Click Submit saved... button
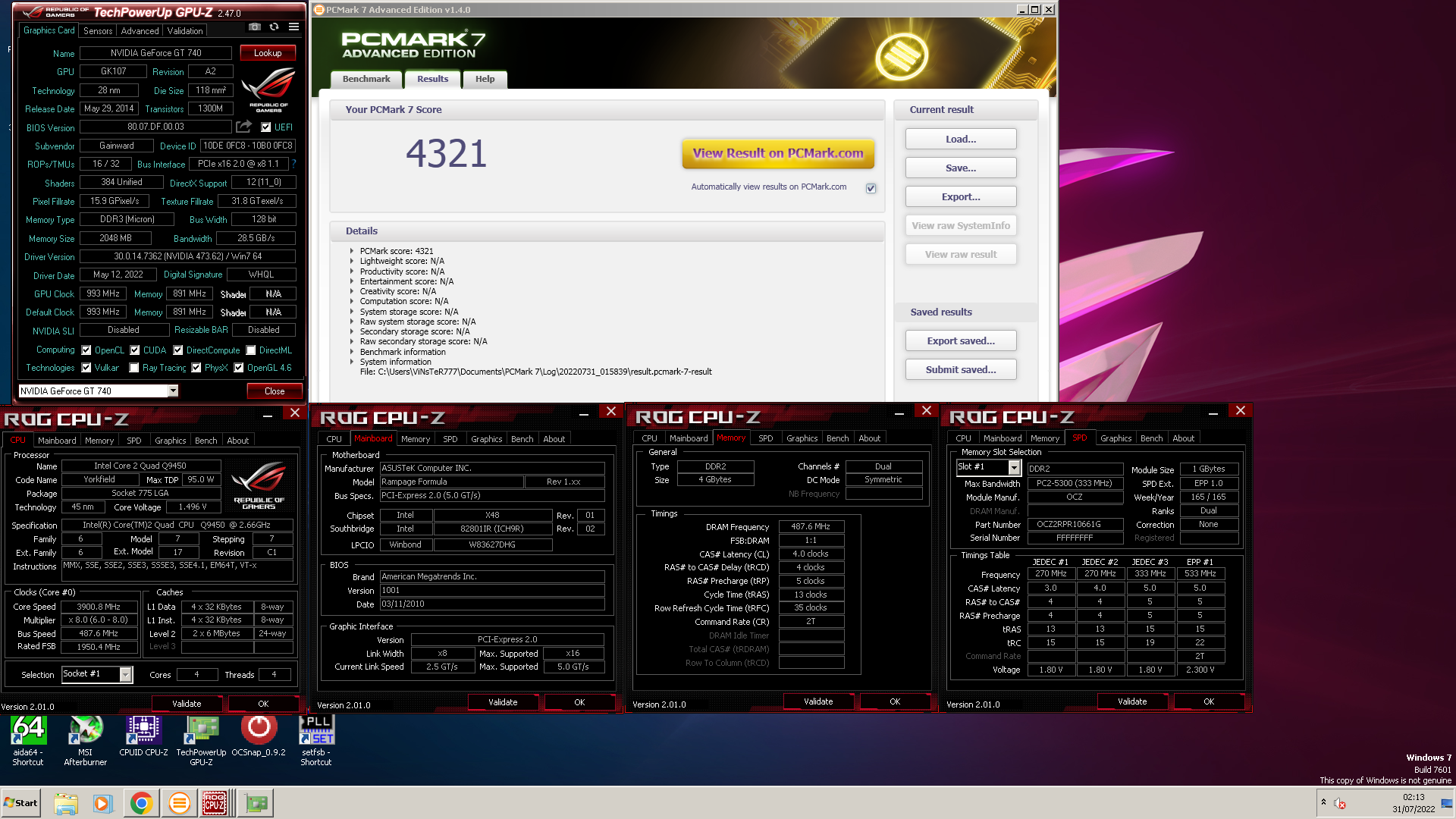1456x819 pixels. pos(961,370)
